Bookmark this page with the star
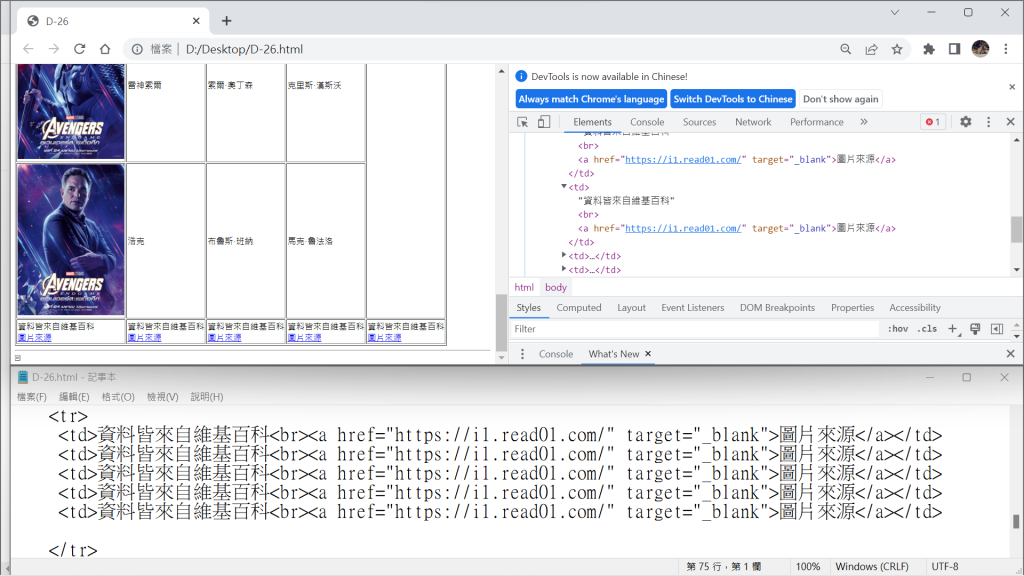The width and height of the screenshot is (1024, 576). 897,49
